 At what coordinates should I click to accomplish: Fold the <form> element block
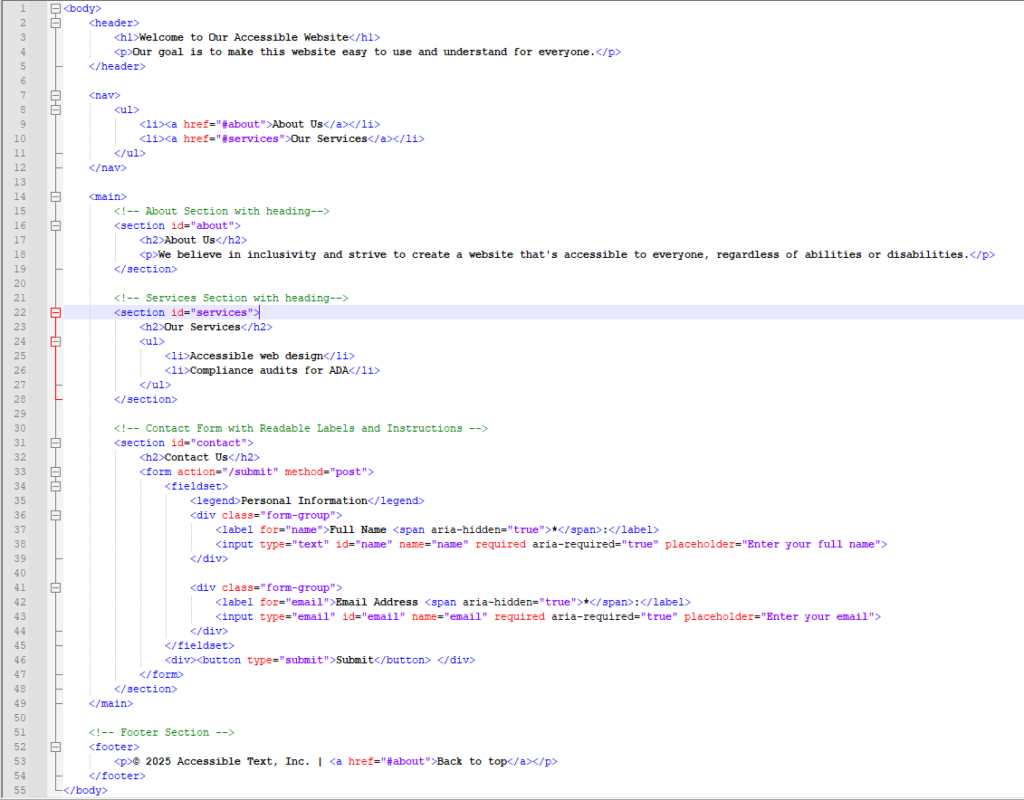[53, 471]
